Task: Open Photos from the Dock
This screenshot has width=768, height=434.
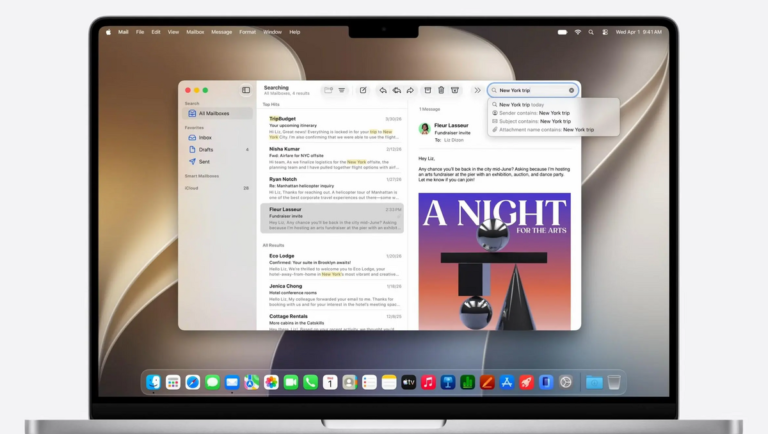Action: point(271,382)
